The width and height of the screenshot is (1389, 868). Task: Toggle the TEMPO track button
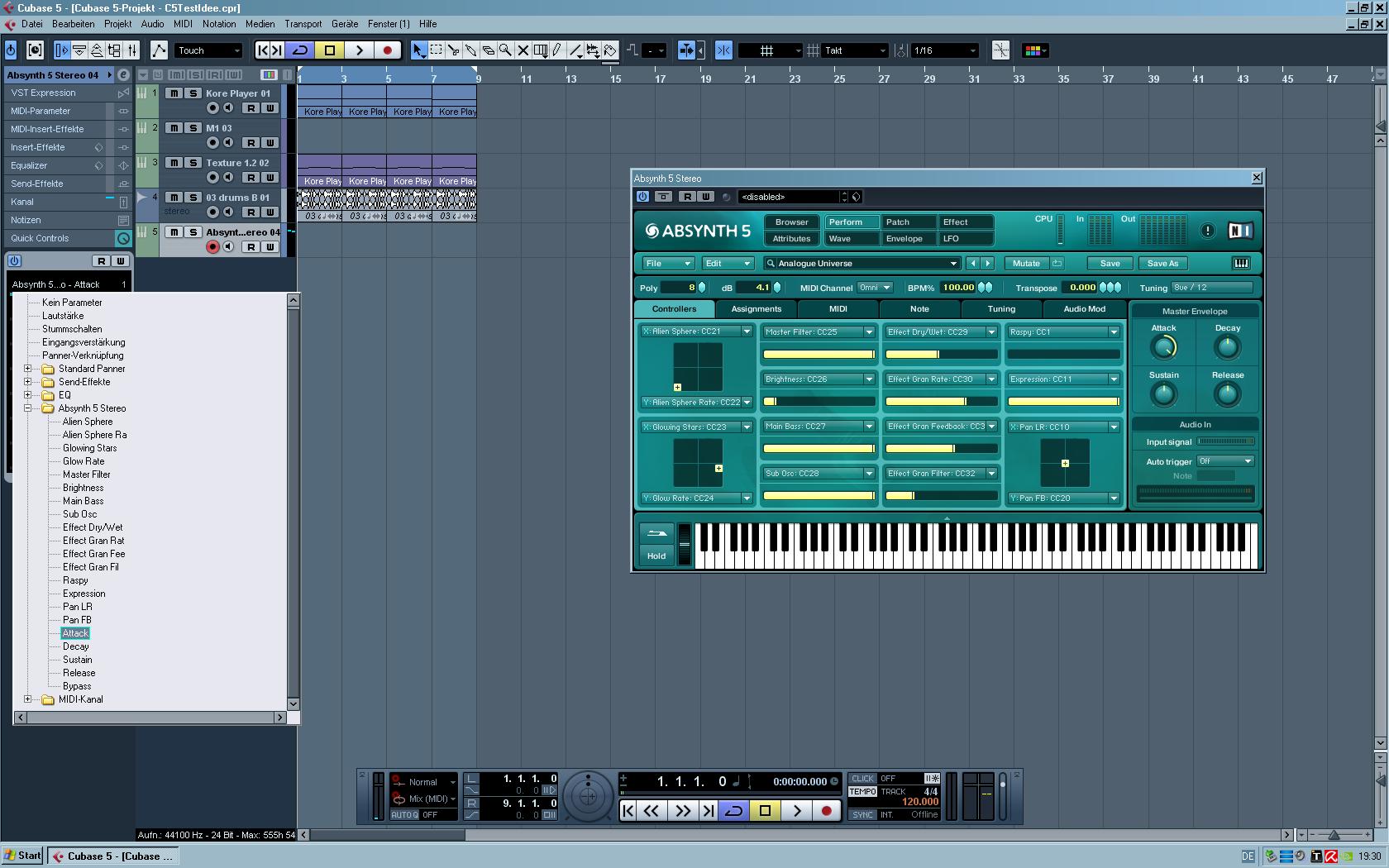tap(862, 792)
